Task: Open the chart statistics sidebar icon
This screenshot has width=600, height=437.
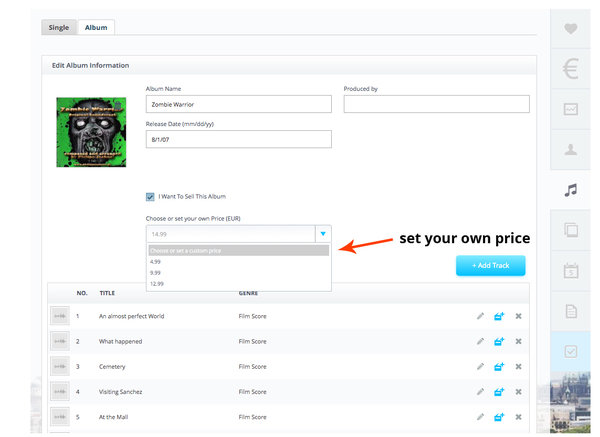Action: click(571, 109)
